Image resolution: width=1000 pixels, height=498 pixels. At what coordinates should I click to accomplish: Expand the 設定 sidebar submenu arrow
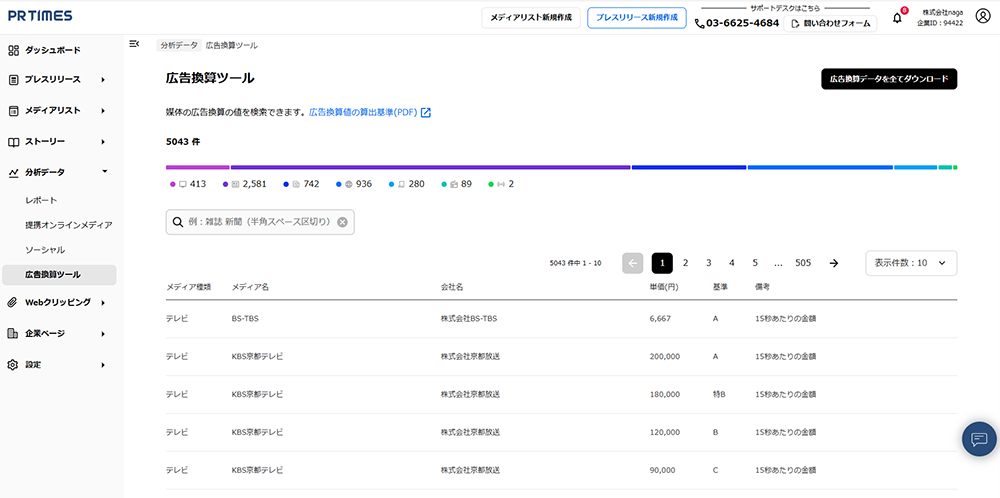click(x=103, y=365)
